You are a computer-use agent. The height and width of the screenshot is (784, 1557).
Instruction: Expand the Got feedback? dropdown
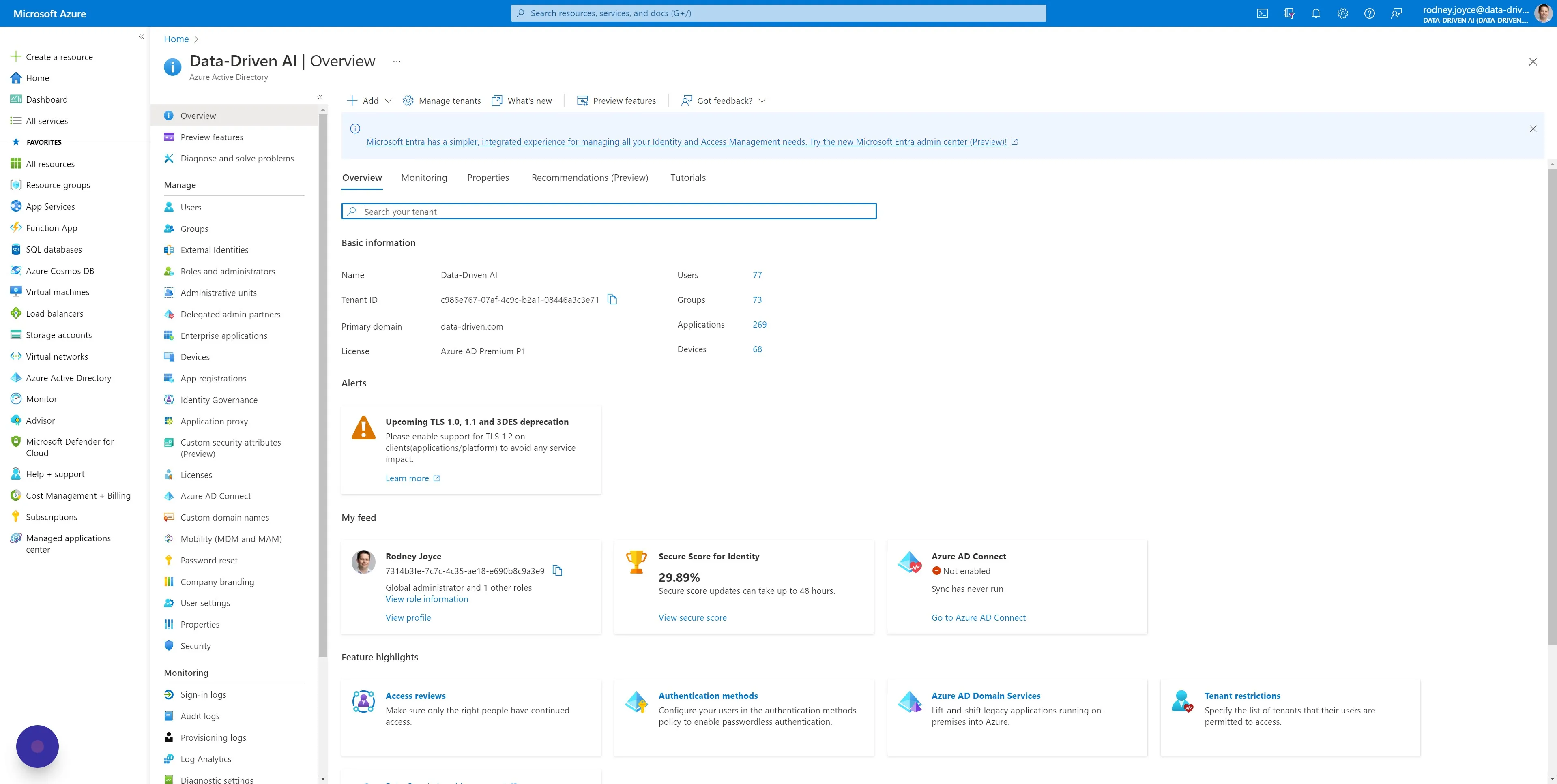point(724,101)
